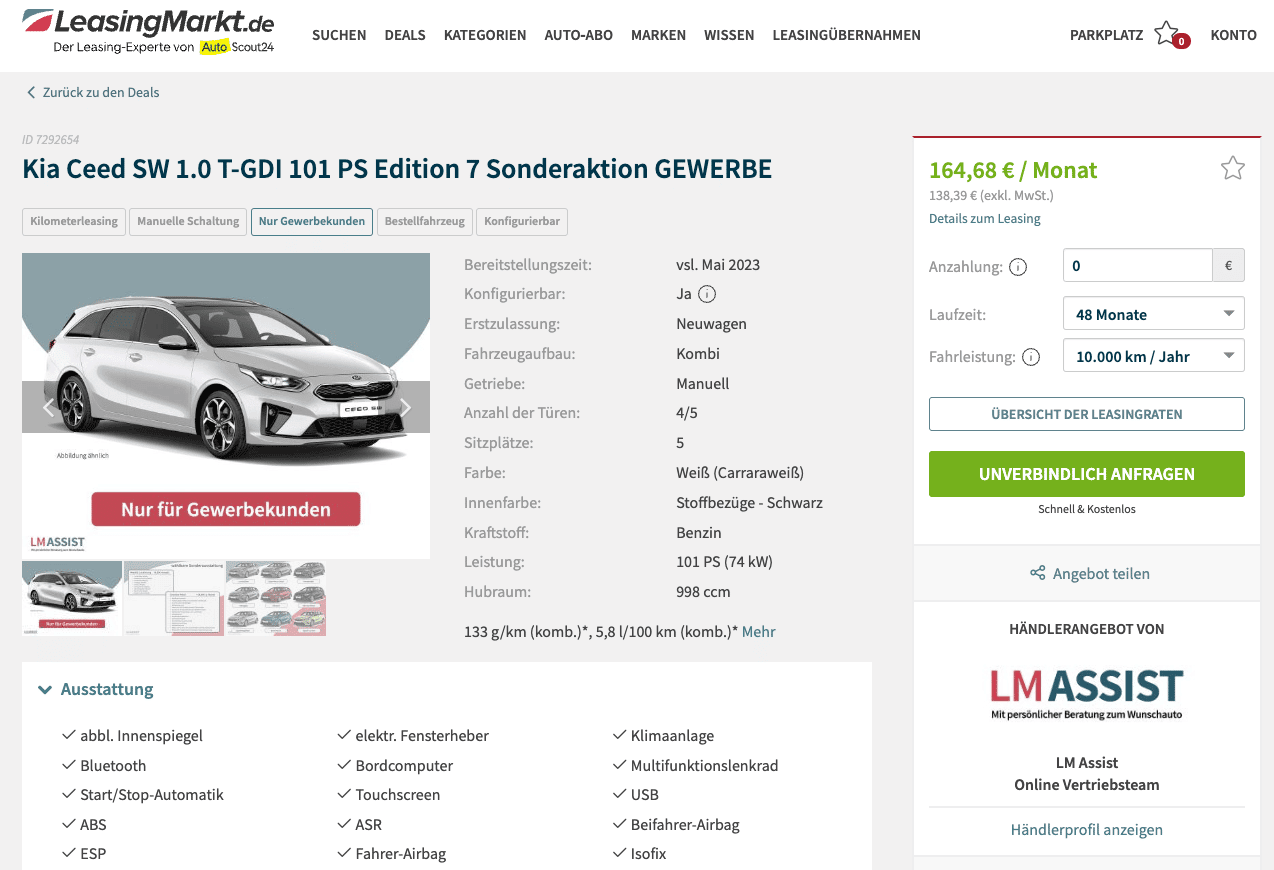
Task: Open the LeasingMarkt.de logo homepage
Action: point(148,32)
